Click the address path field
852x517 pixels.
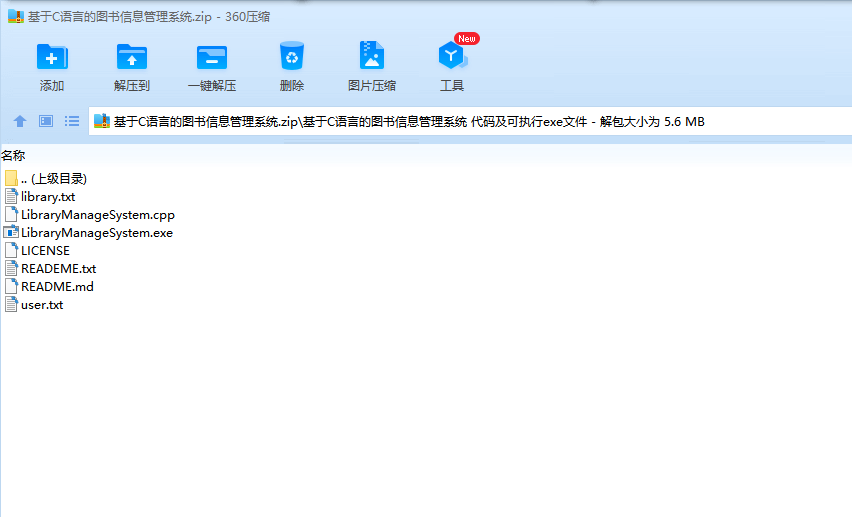[470, 121]
